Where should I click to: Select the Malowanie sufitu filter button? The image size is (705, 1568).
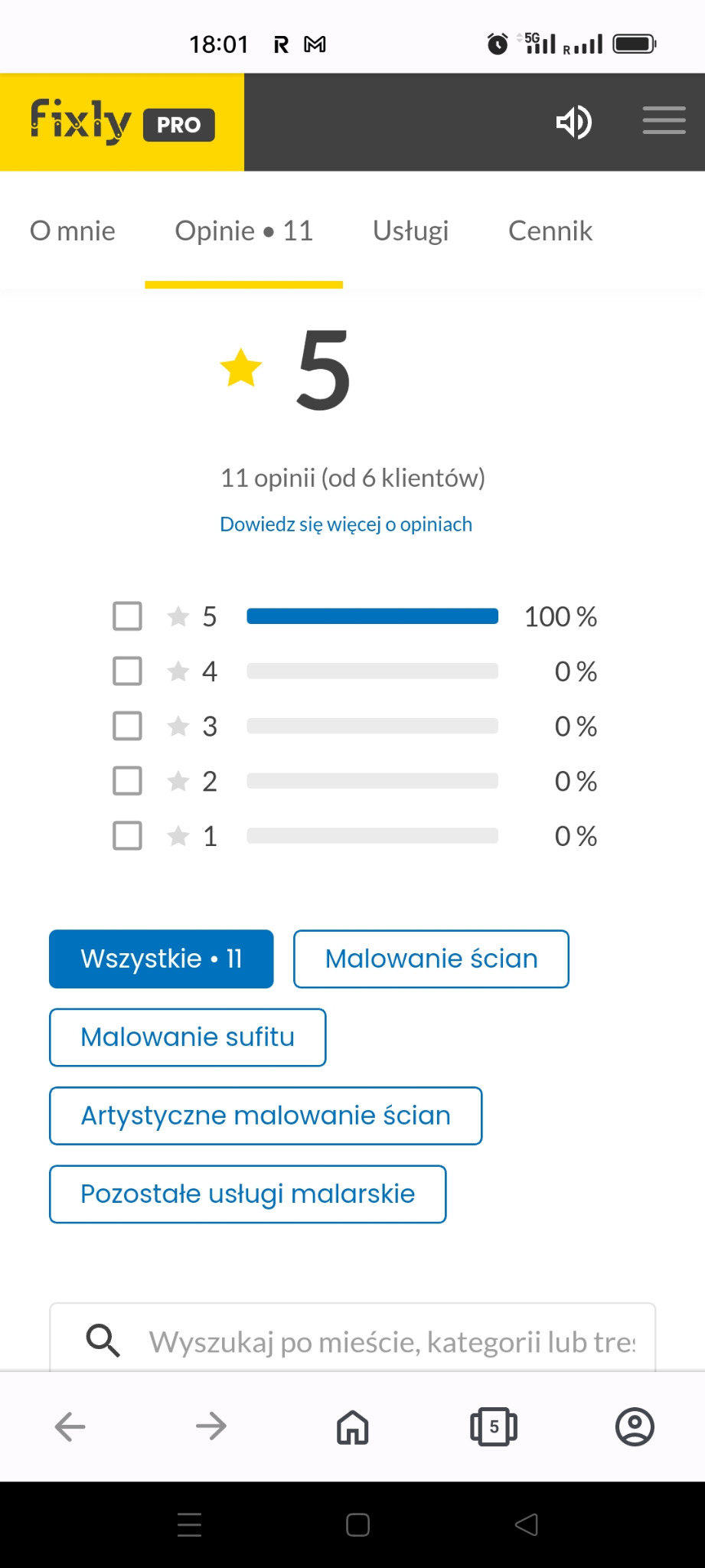coord(187,1037)
